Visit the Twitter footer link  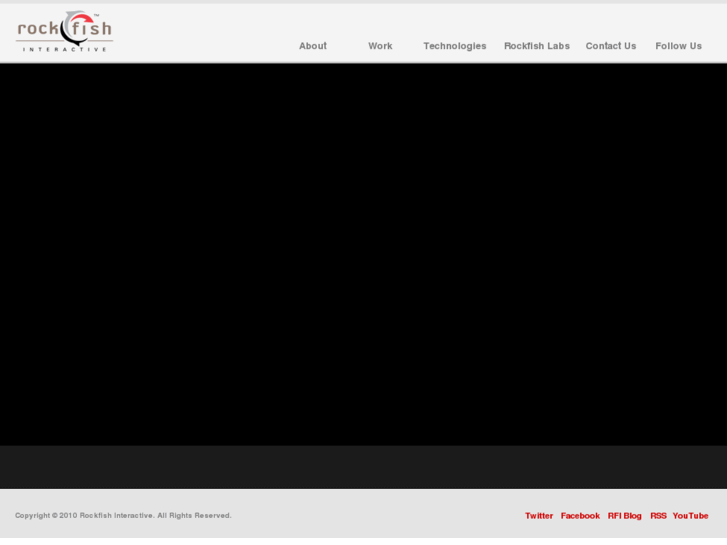pyautogui.click(x=539, y=516)
